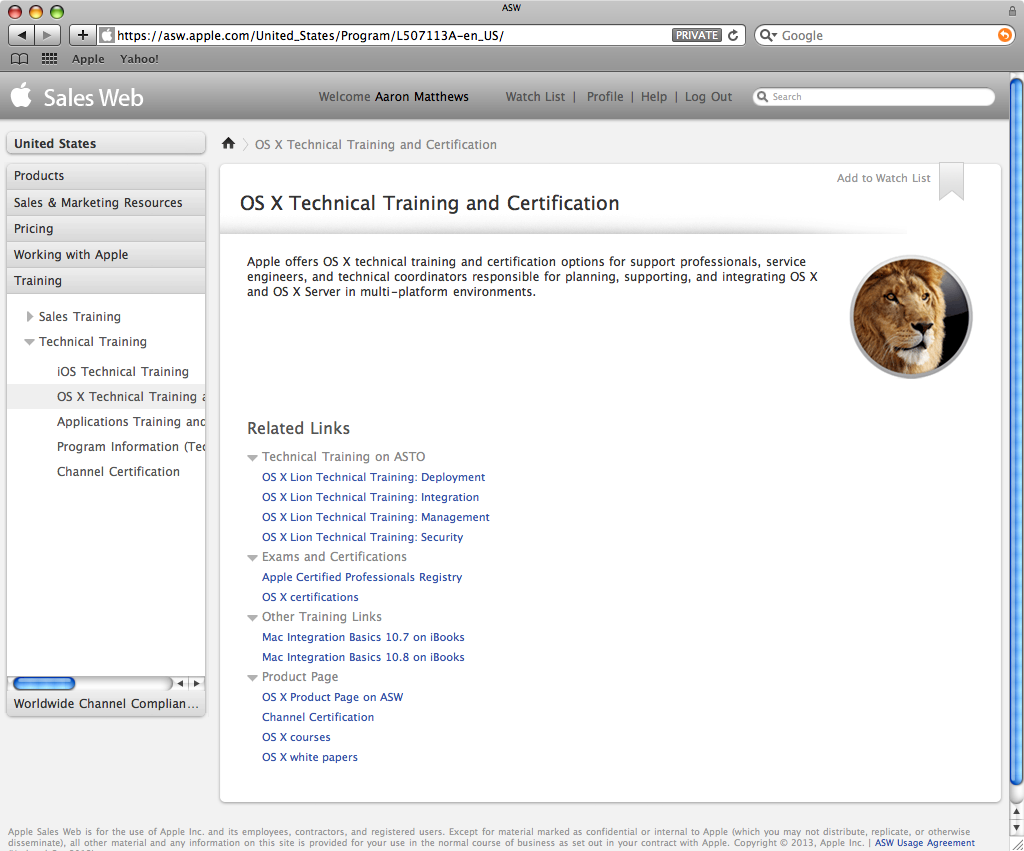Open OS X courses link

click(296, 737)
